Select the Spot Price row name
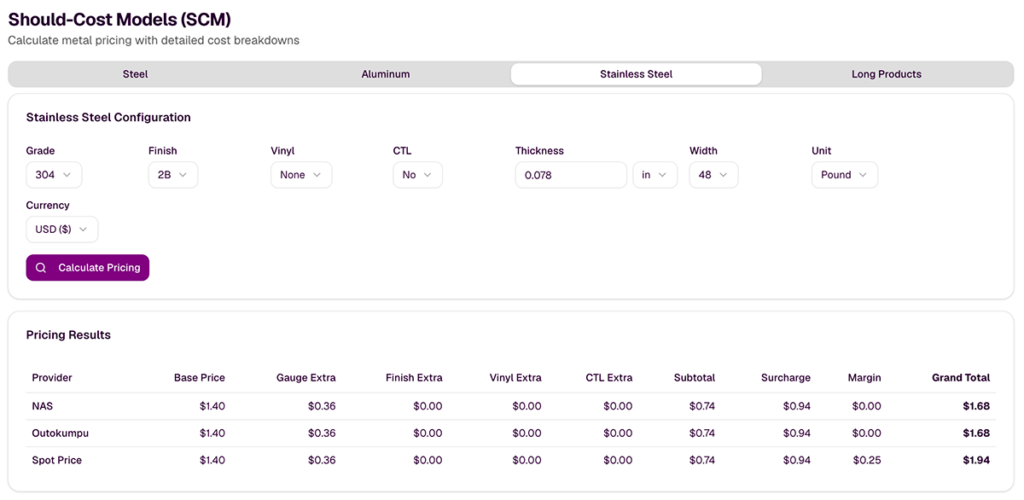This screenshot has width=1024, height=500. [57, 460]
